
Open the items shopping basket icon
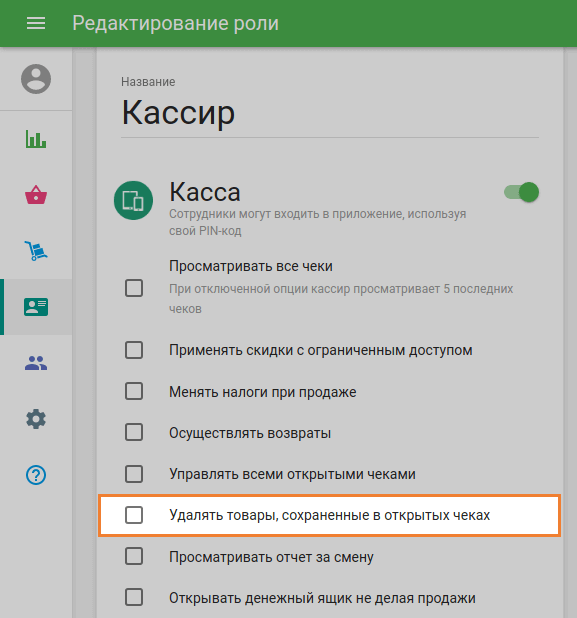36,195
